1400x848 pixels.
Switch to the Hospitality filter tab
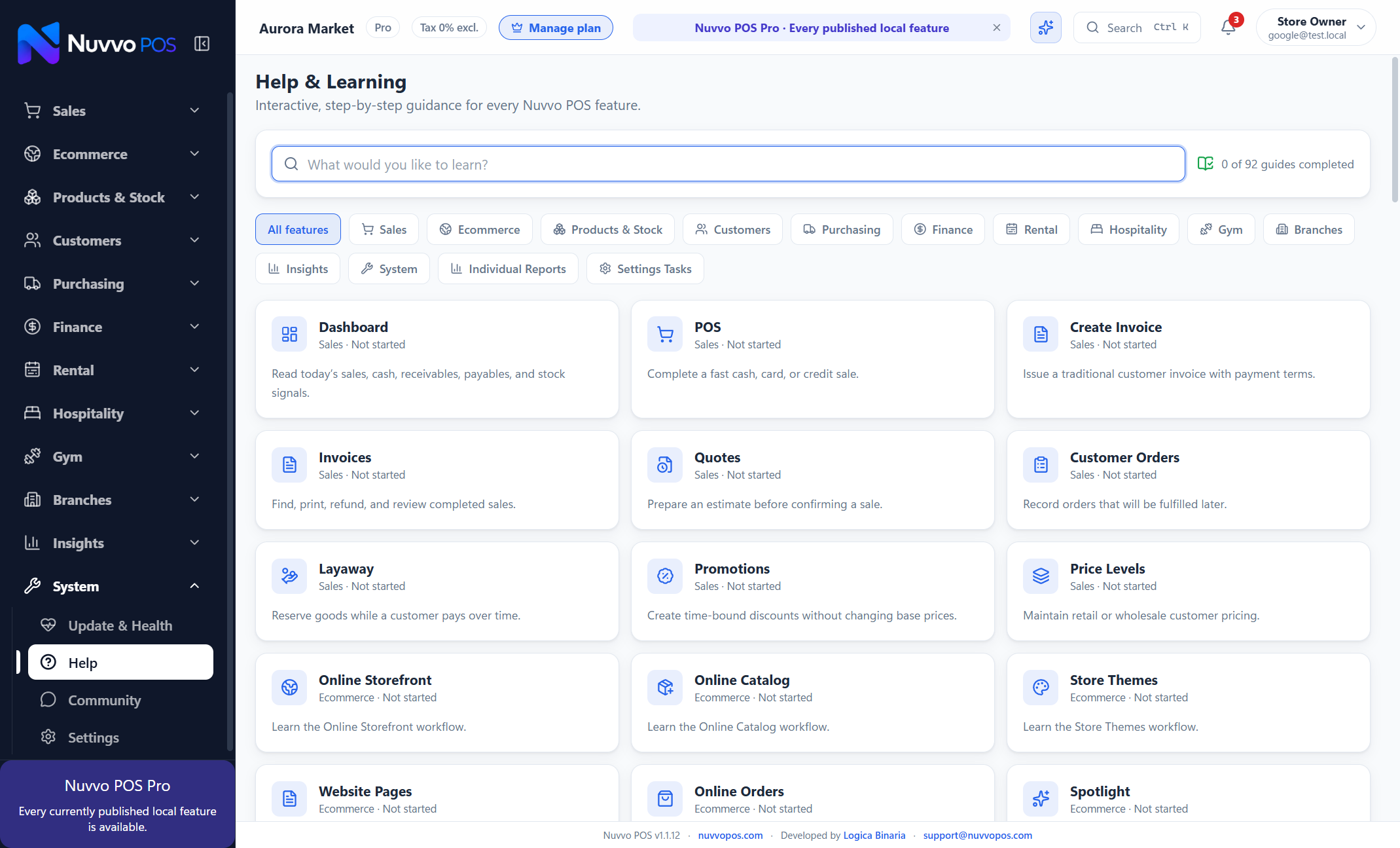tap(1128, 229)
